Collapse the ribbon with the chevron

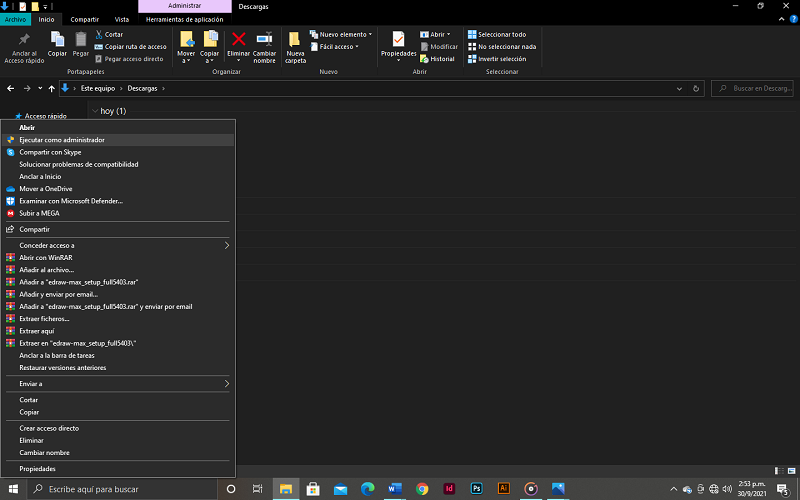[782, 19]
